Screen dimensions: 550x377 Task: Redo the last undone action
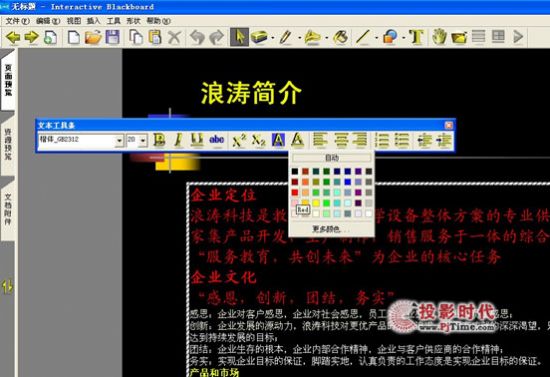(x=217, y=37)
